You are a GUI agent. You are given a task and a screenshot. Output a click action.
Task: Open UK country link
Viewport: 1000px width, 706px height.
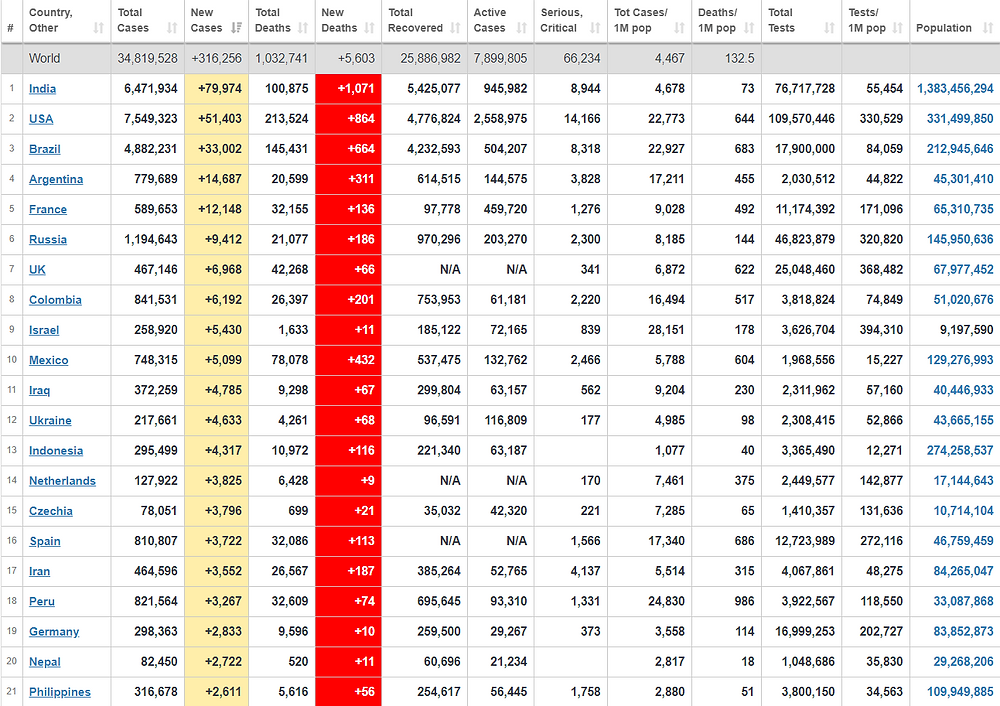click(x=37, y=270)
